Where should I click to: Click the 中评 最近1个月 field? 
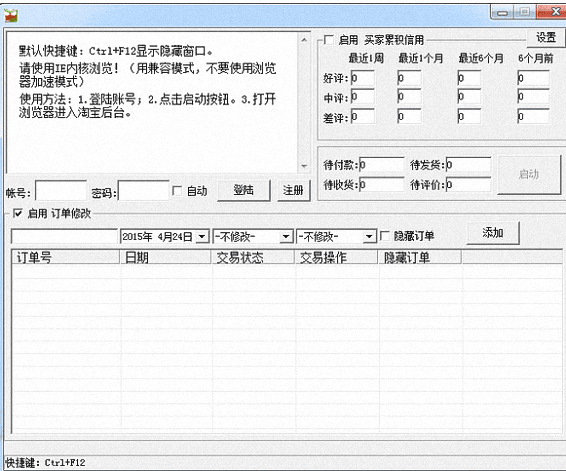409,97
